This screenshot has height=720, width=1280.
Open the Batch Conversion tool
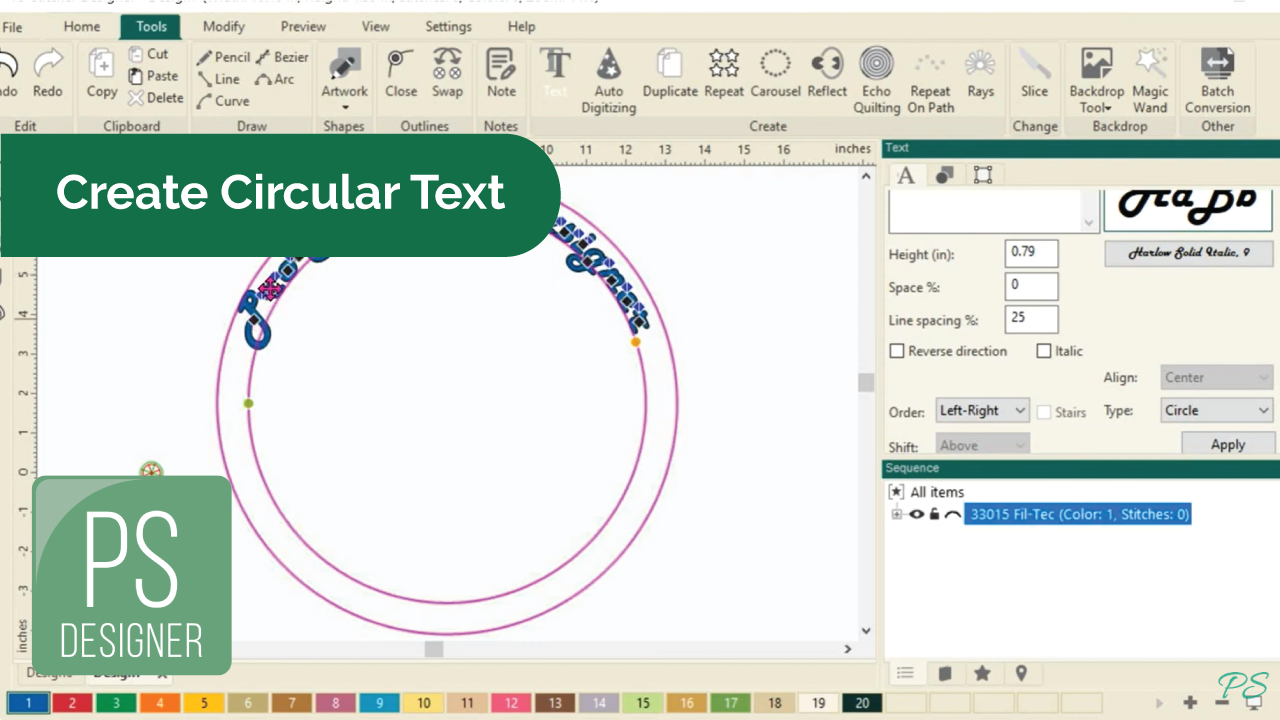tap(1217, 78)
